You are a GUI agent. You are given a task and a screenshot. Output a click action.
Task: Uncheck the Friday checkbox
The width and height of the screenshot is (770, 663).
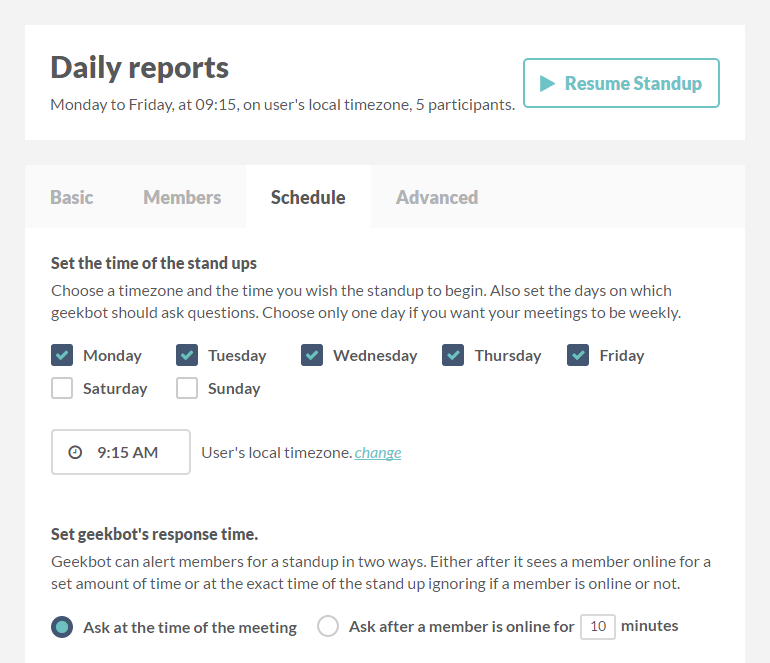pyautogui.click(x=578, y=355)
